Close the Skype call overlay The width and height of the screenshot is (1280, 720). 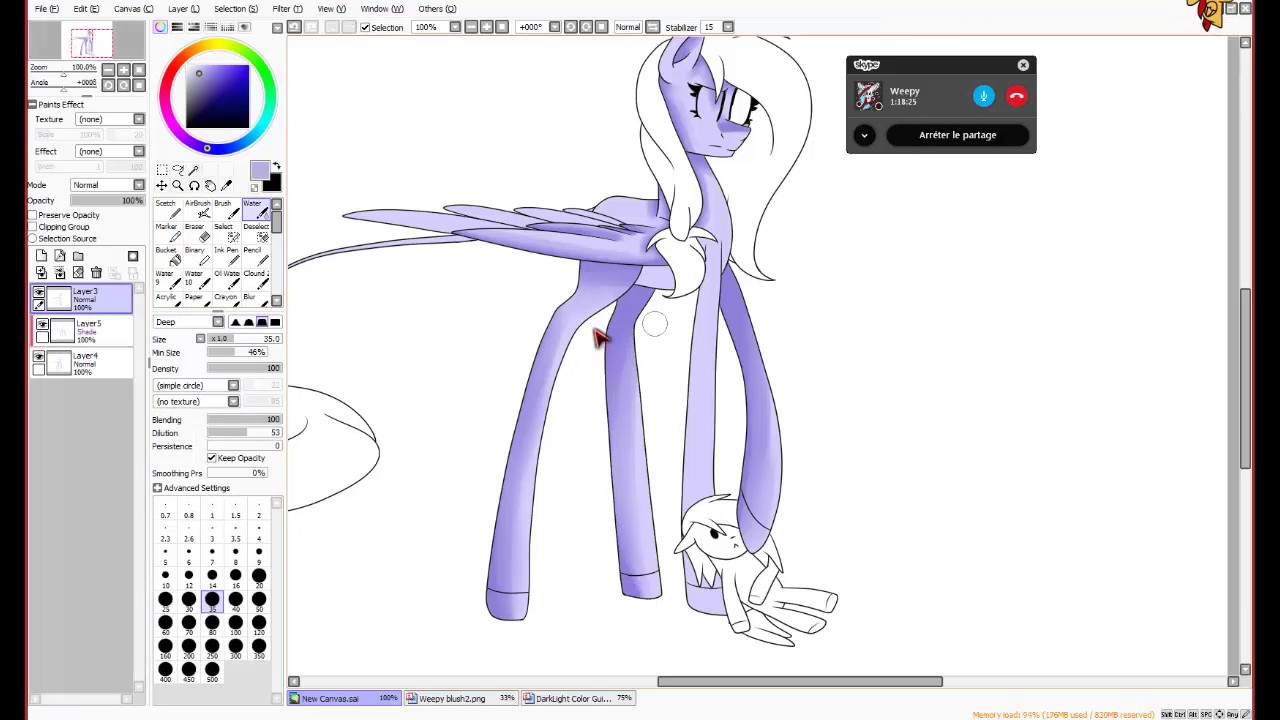[1023, 65]
